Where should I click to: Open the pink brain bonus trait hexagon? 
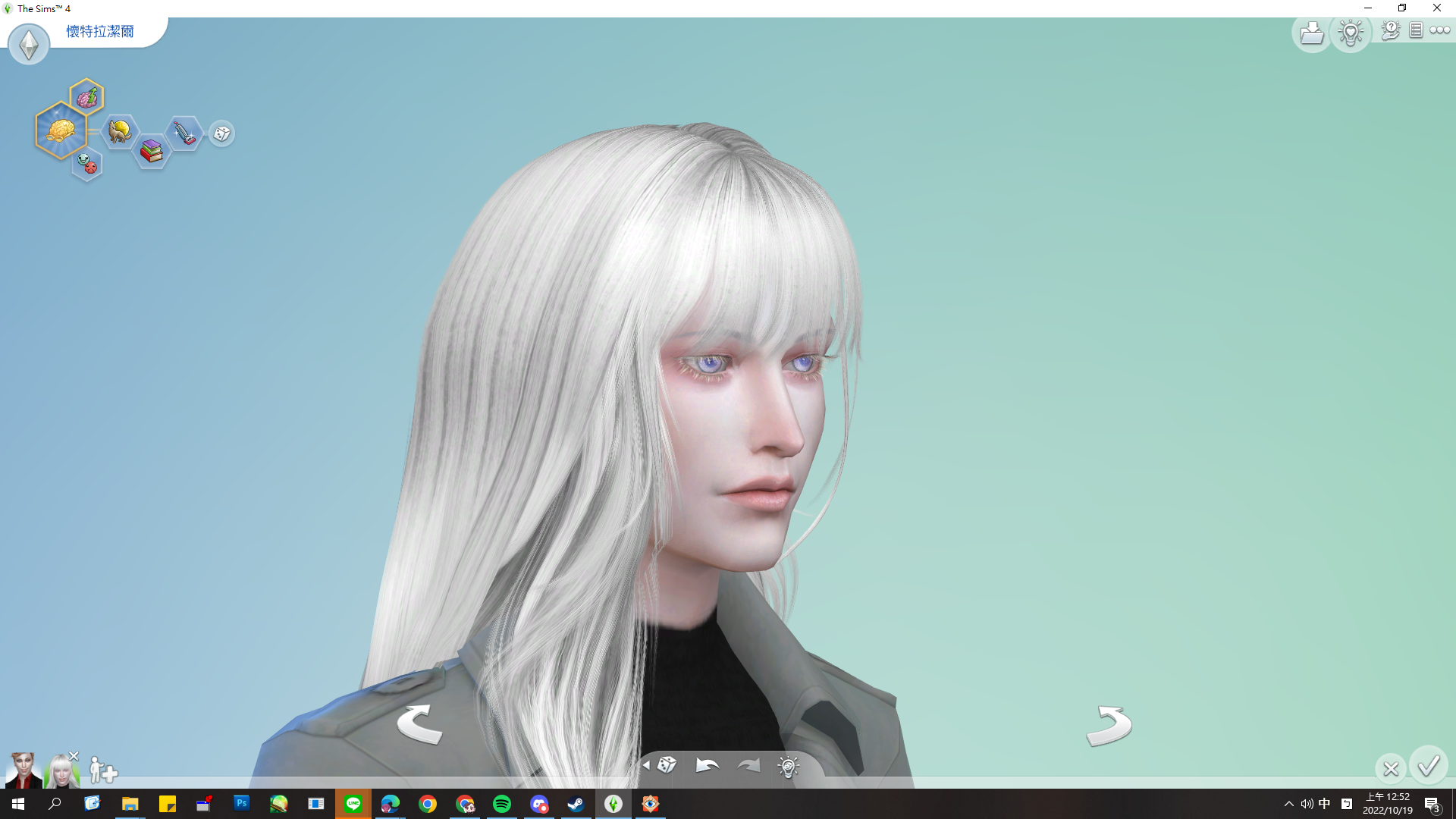tap(87, 97)
